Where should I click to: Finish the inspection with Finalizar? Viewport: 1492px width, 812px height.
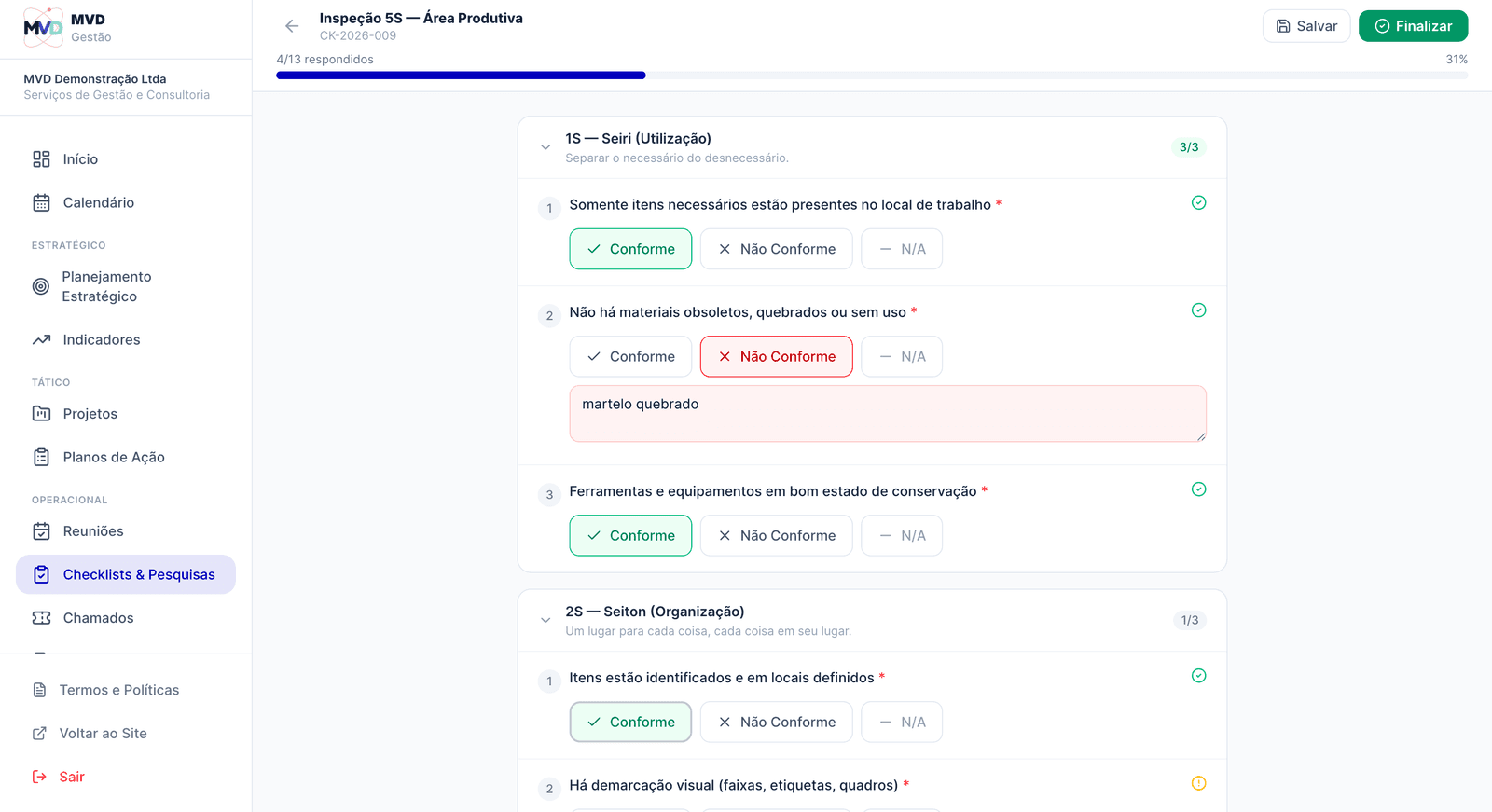[x=1413, y=26]
